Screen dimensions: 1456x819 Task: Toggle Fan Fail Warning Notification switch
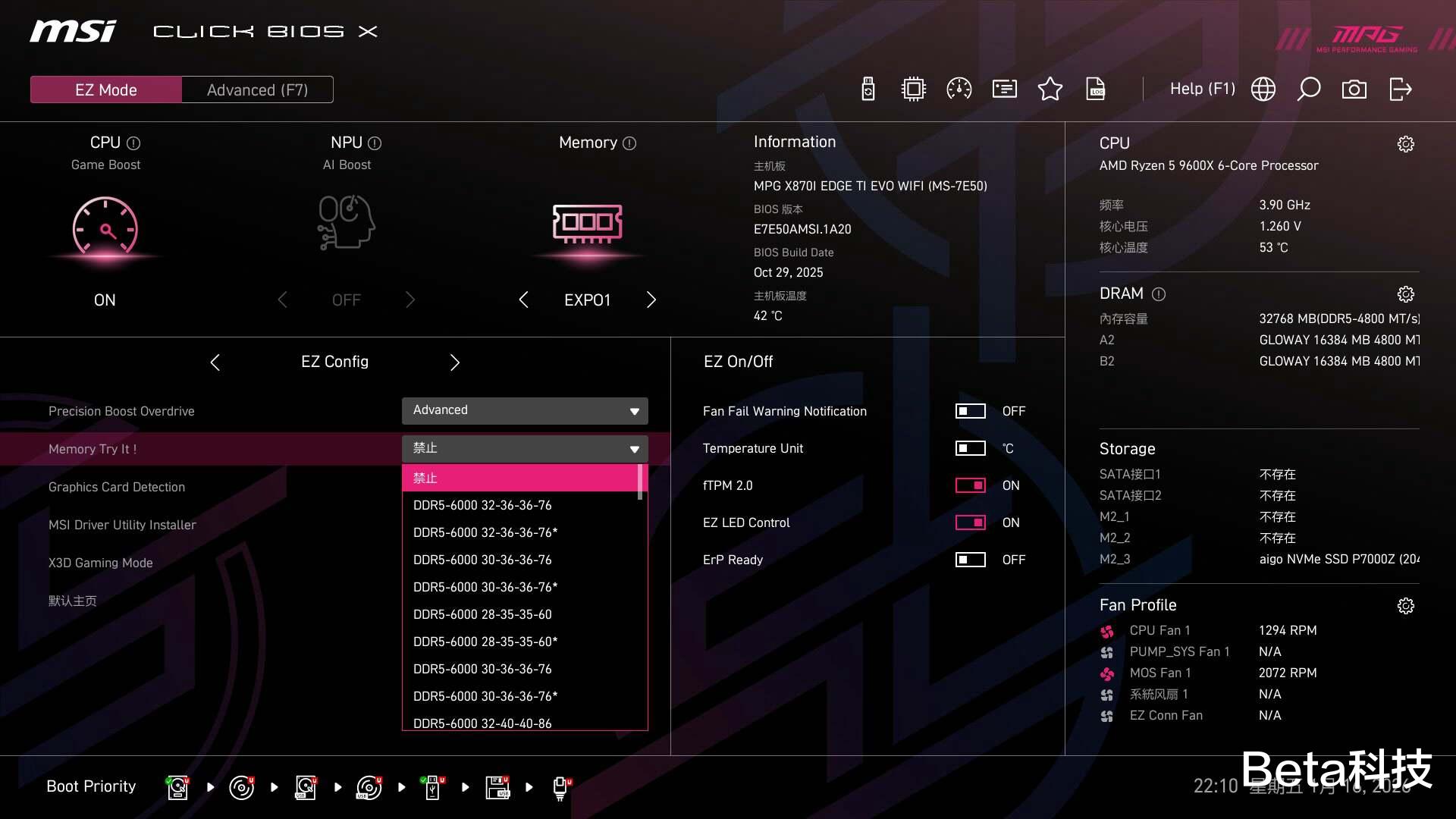click(x=970, y=411)
